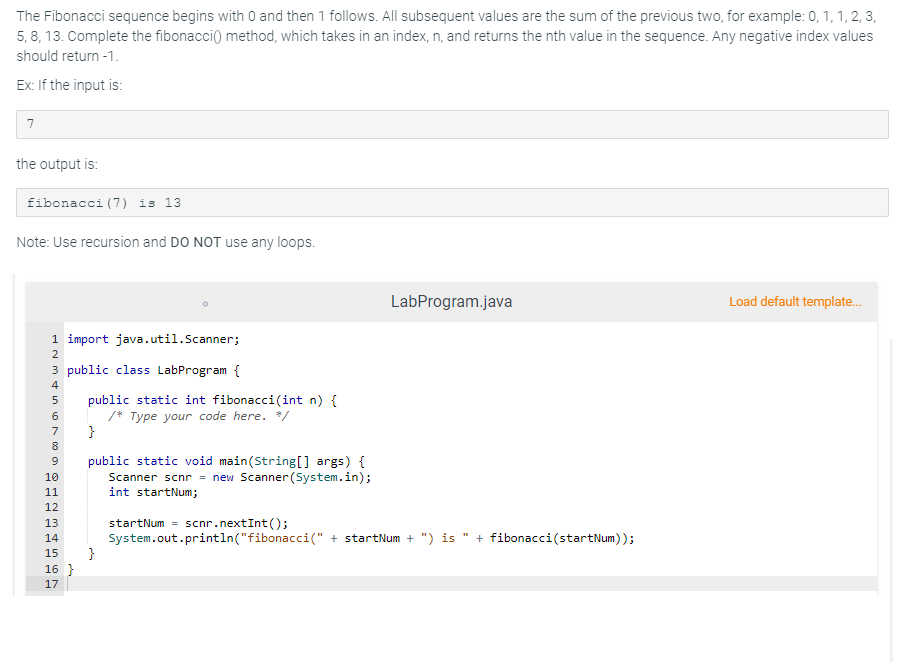This screenshot has width=910, height=662.
Task: Click line number 17 at the bottom
Action: click(x=52, y=584)
